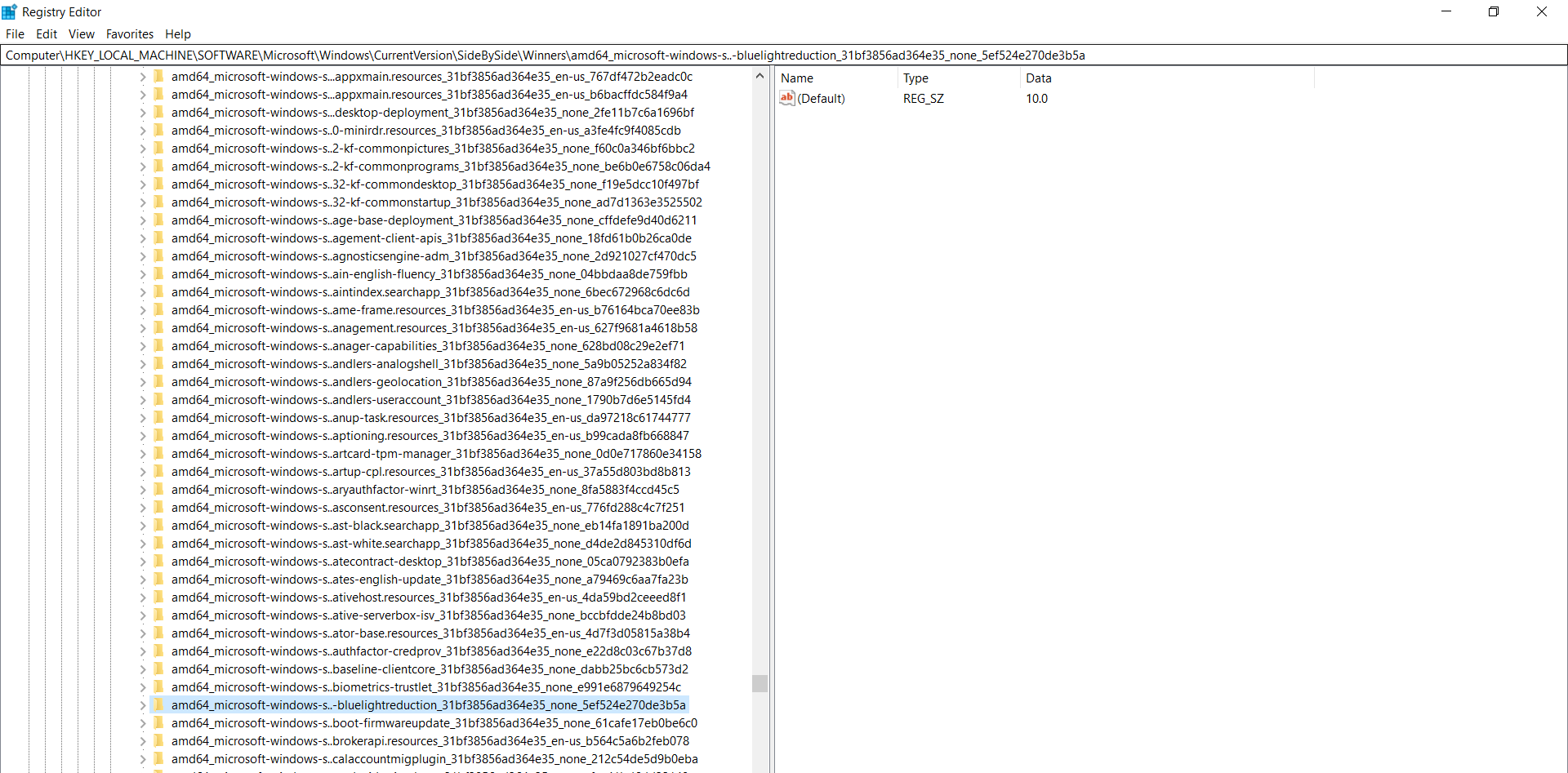Open the Edit menu

coord(47,34)
